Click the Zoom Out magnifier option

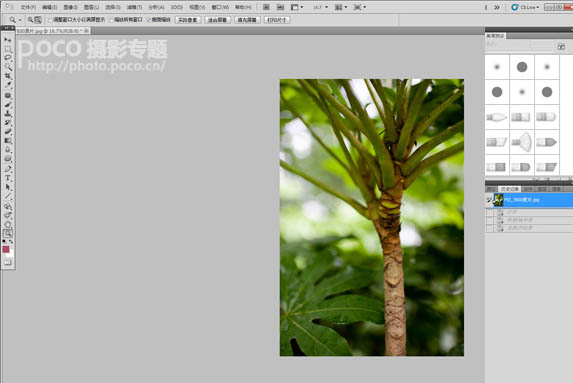click(38, 20)
